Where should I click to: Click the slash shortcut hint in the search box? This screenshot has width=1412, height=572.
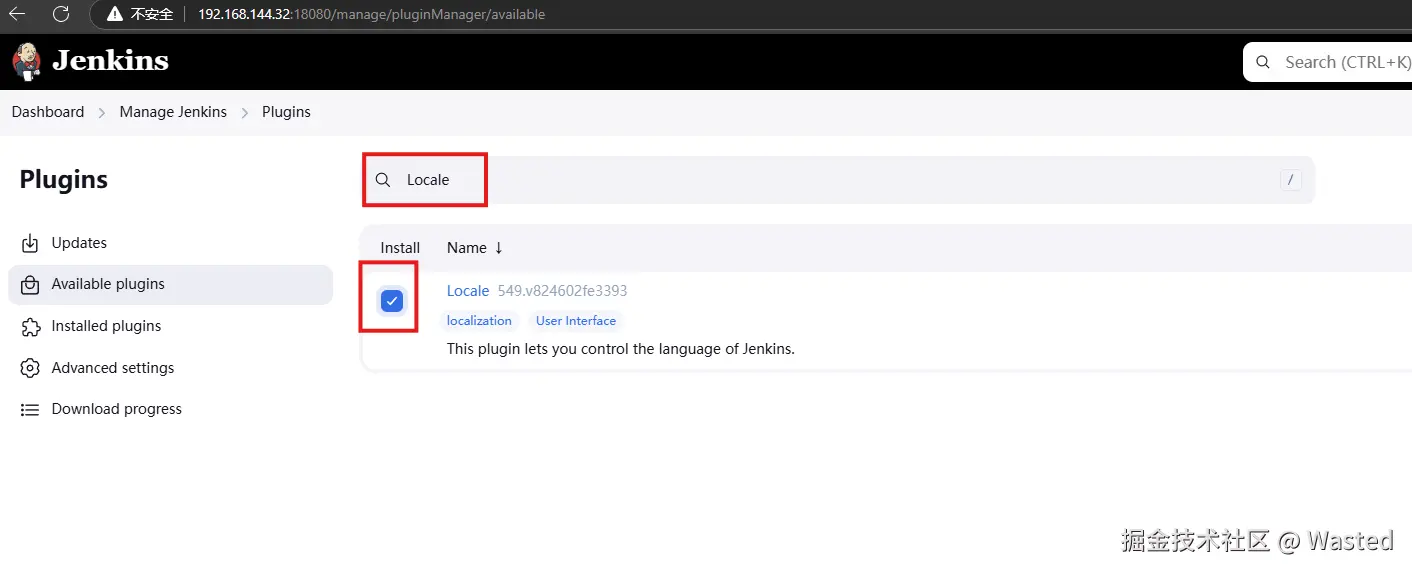point(1291,180)
